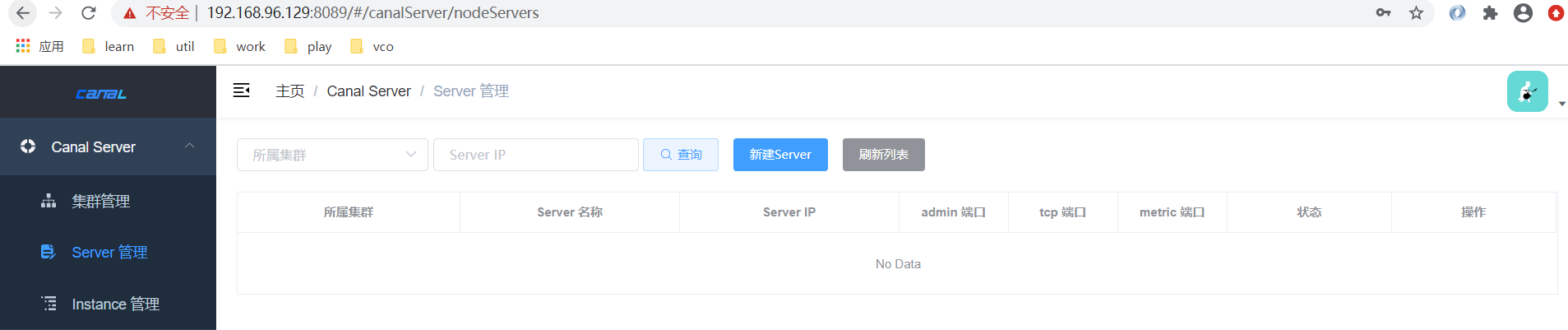Go back with the browser back arrow
Screen dimensions: 1568x330
23,13
